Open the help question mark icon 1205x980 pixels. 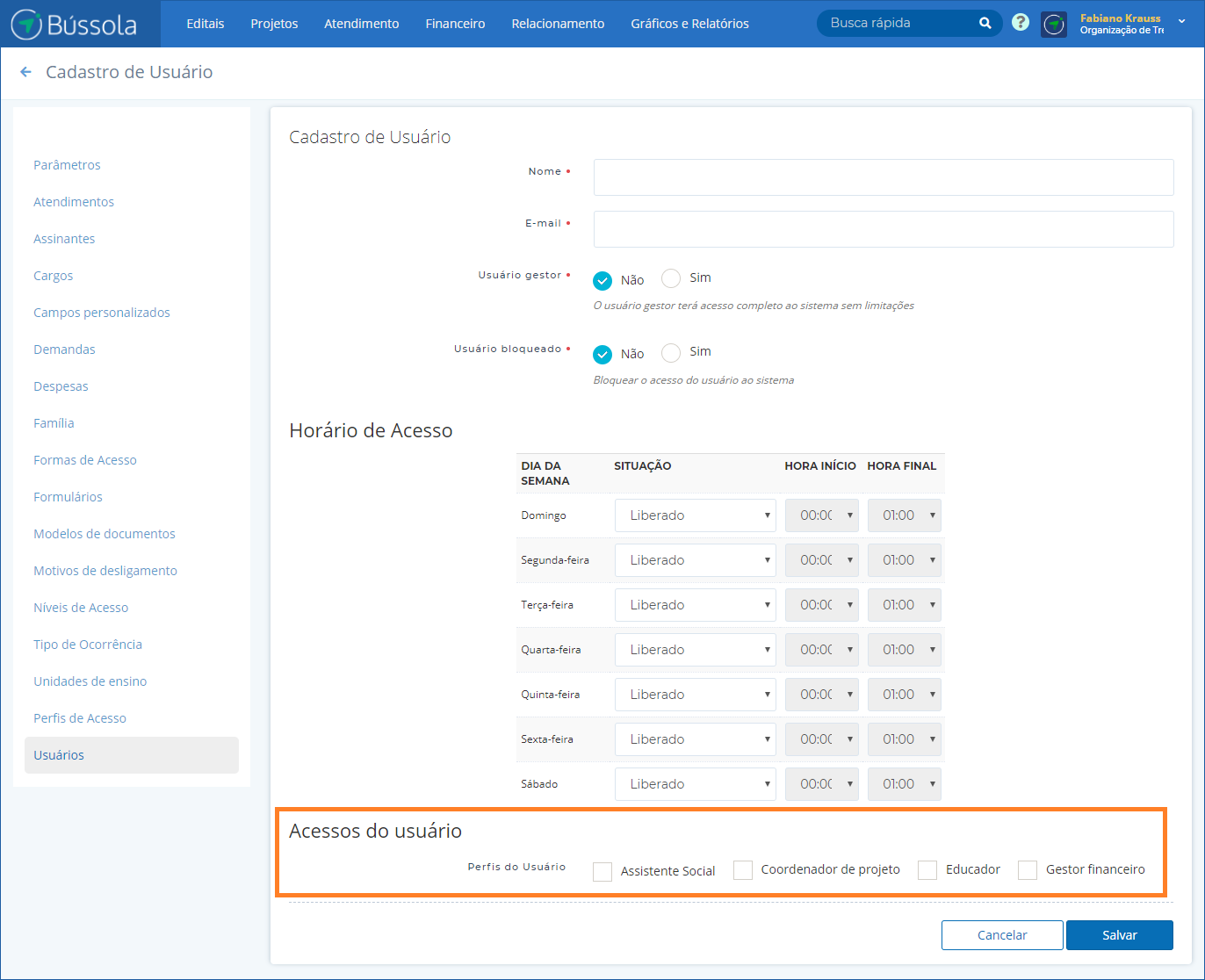[1020, 23]
